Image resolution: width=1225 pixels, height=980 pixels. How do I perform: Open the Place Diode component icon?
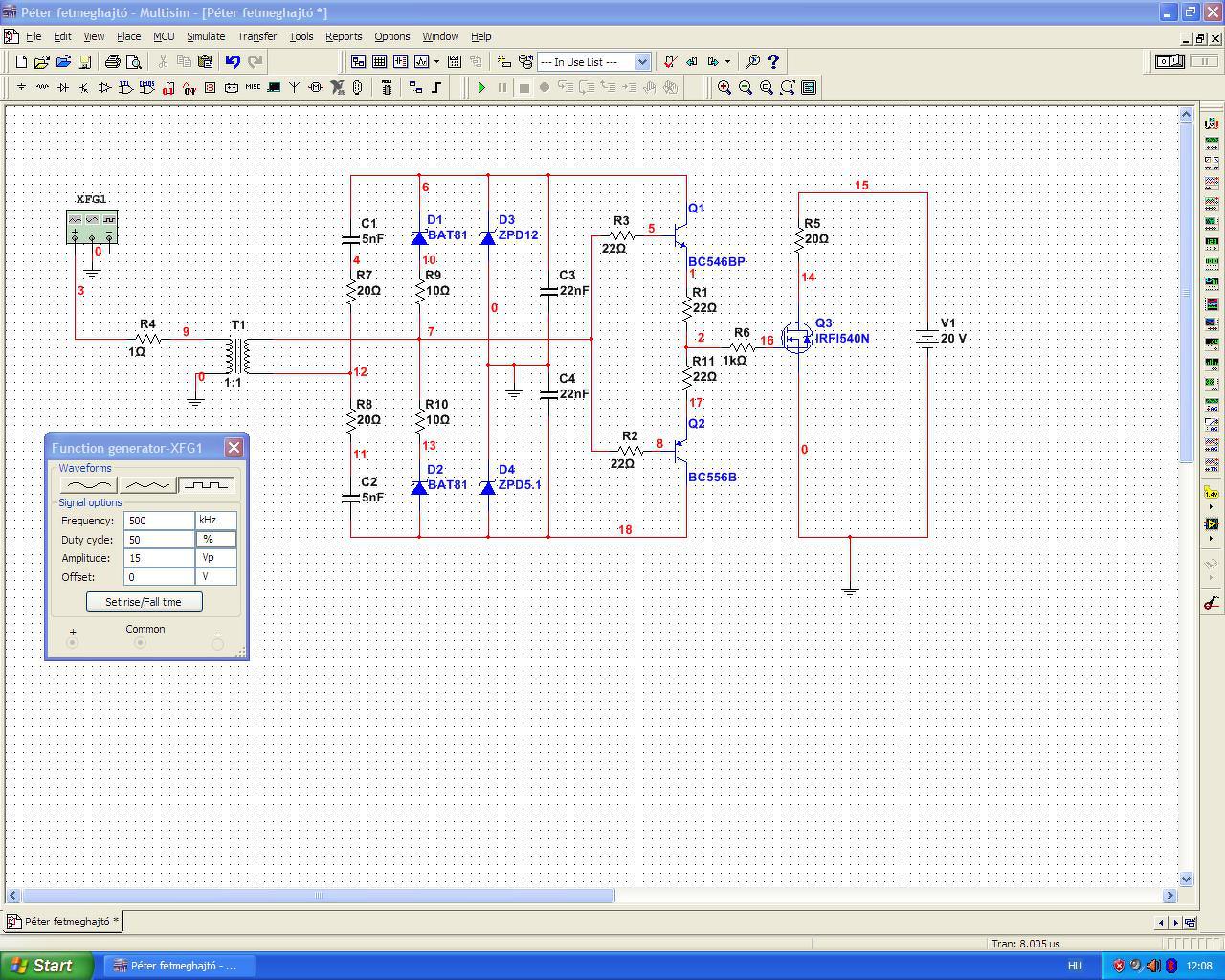(x=63, y=87)
